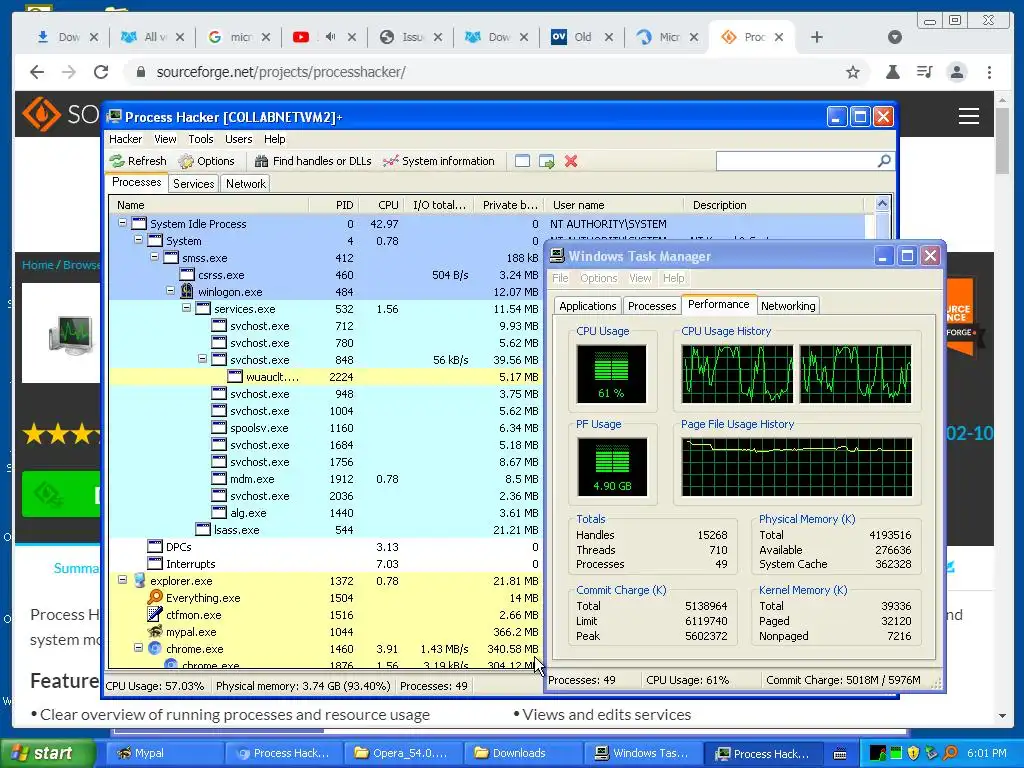Select the wuauclt process row

coord(325,377)
